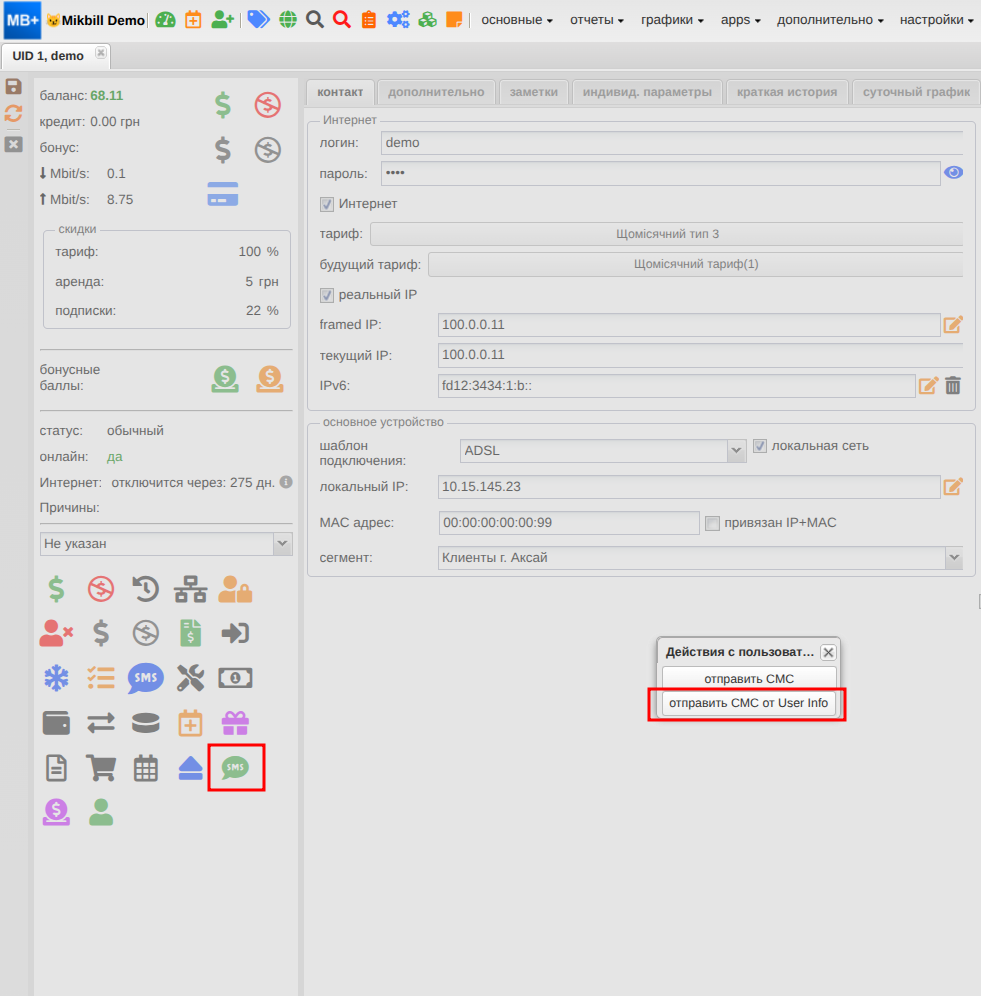Click the MAC адрес input field

click(569, 523)
